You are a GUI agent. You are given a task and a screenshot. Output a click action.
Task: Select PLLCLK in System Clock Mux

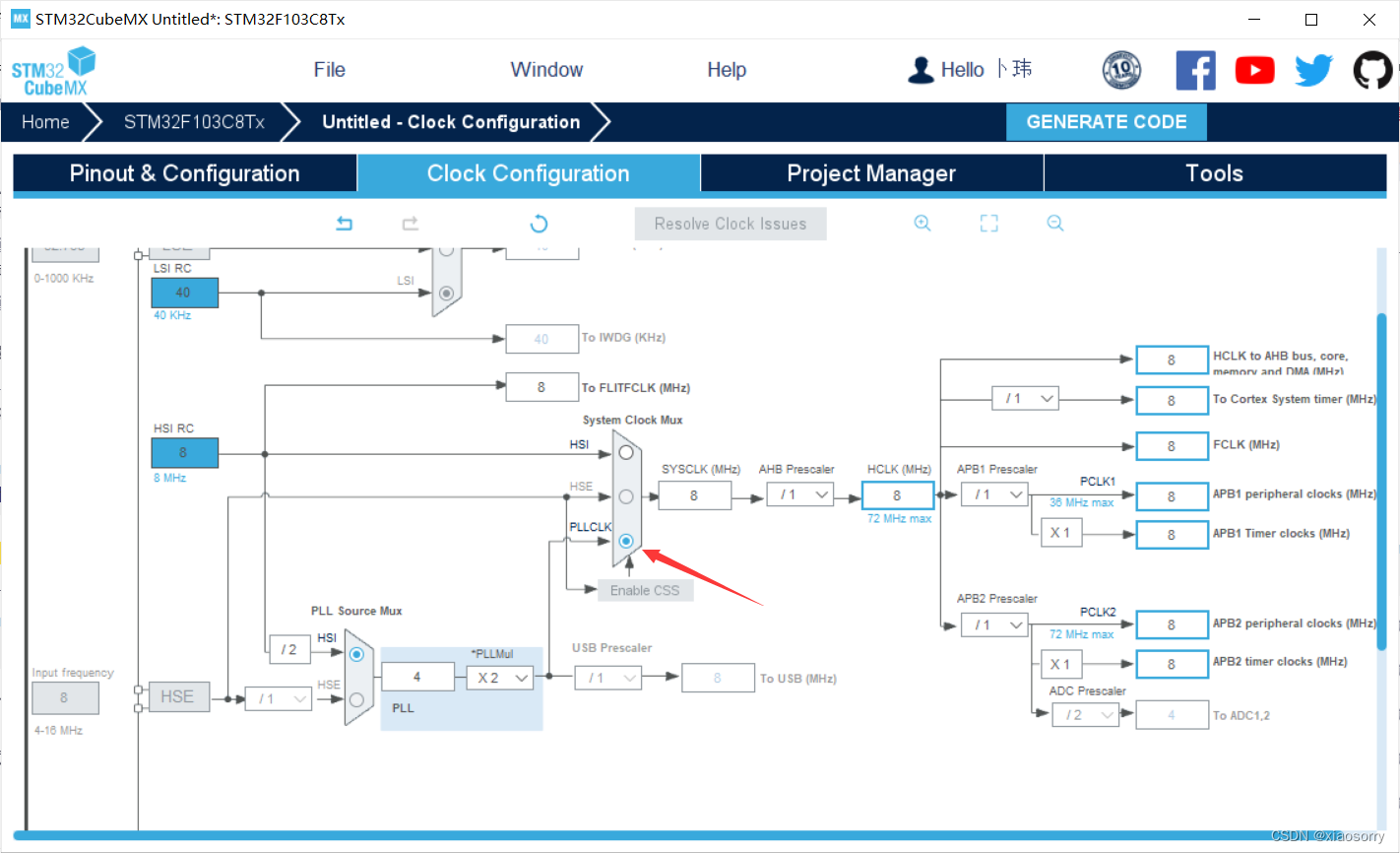pos(626,541)
